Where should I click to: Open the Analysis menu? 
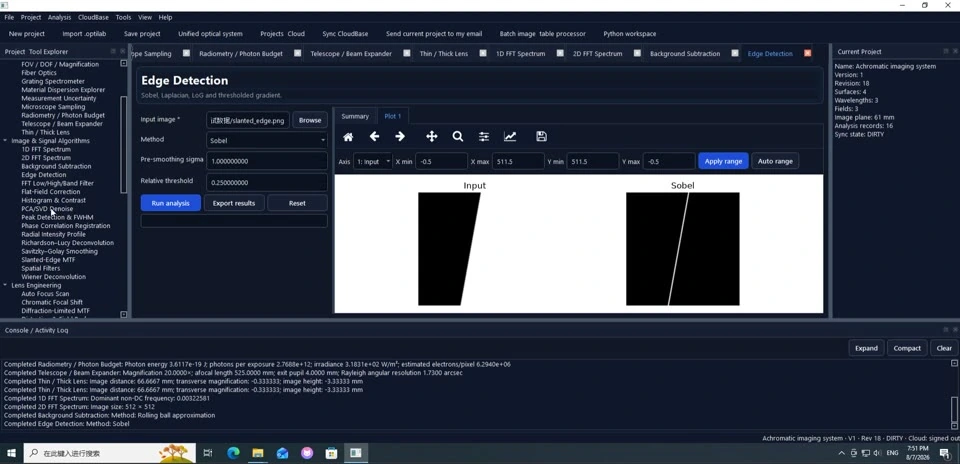tap(59, 17)
